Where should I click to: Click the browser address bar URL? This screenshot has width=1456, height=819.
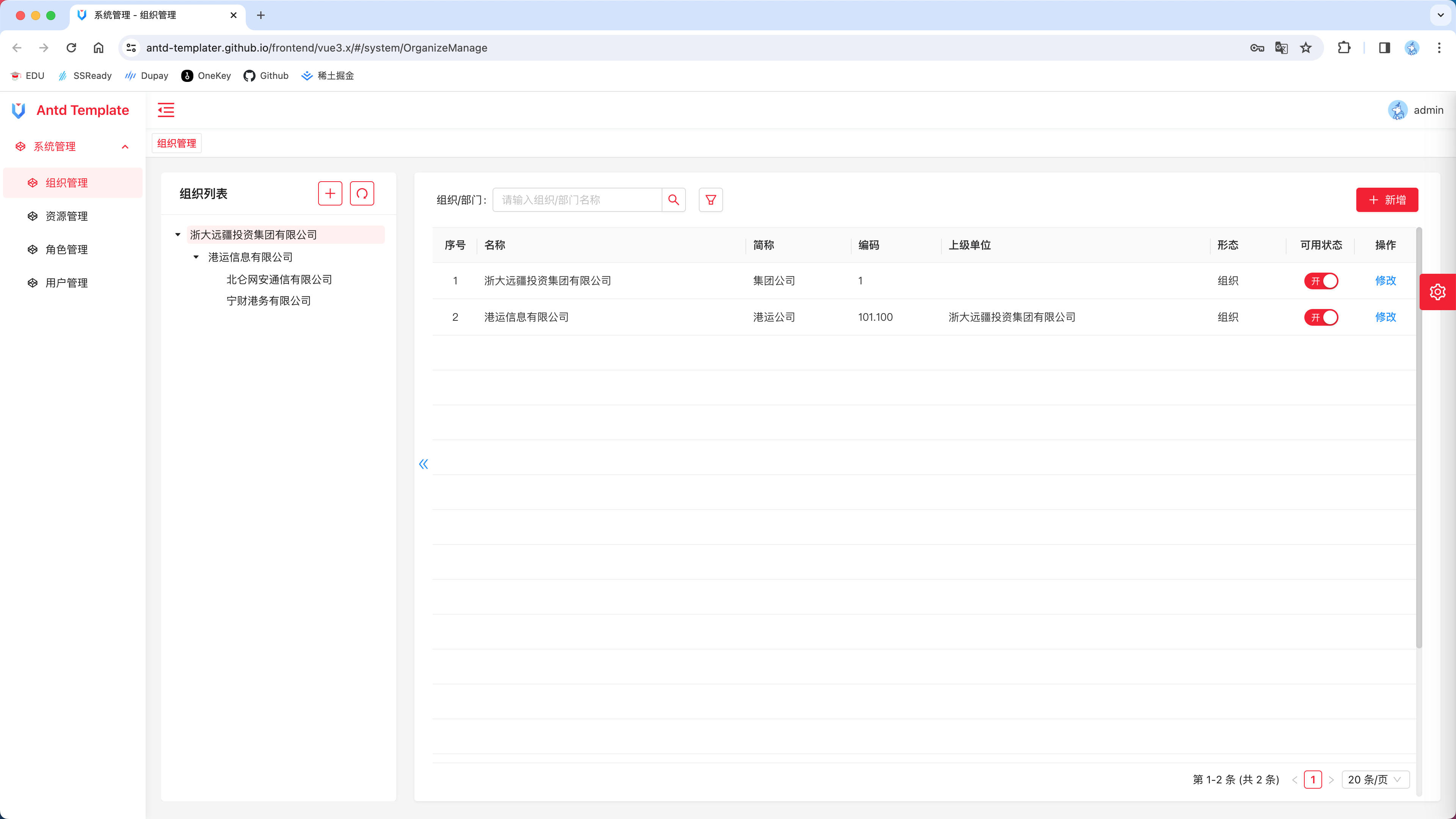317,47
